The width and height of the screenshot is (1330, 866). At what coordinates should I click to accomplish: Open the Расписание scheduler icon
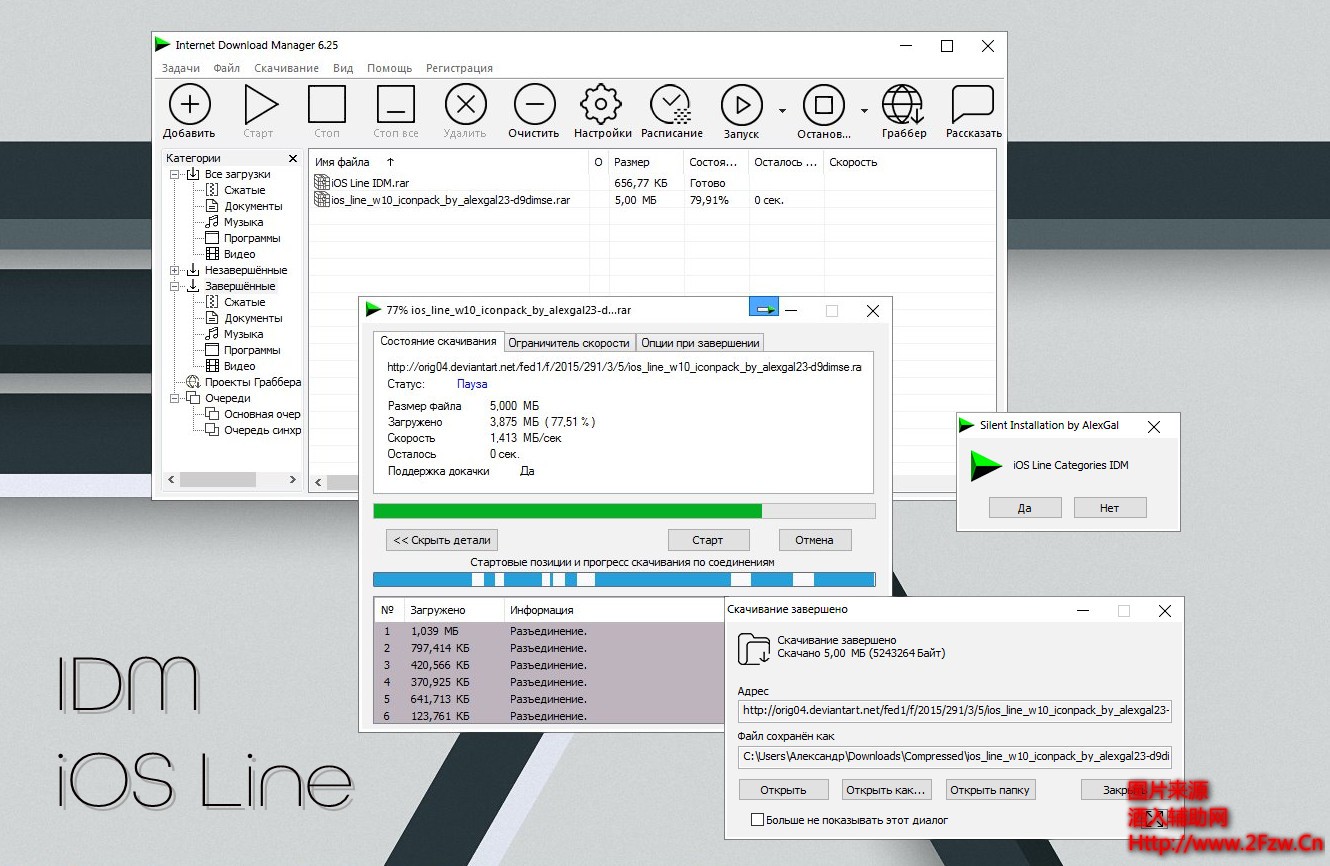pos(671,105)
